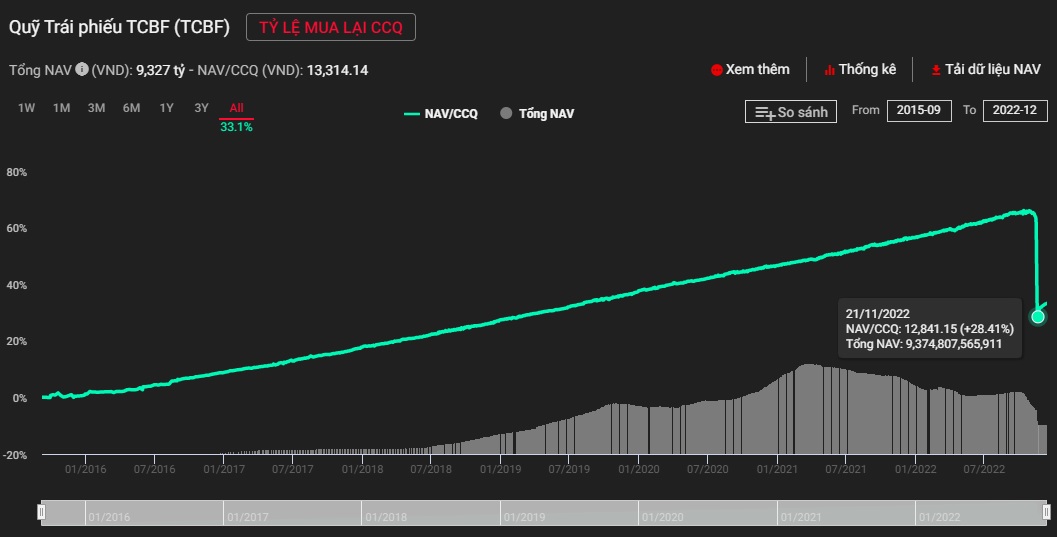Switch to the 1M time range
The height and width of the screenshot is (537, 1057).
pos(62,108)
